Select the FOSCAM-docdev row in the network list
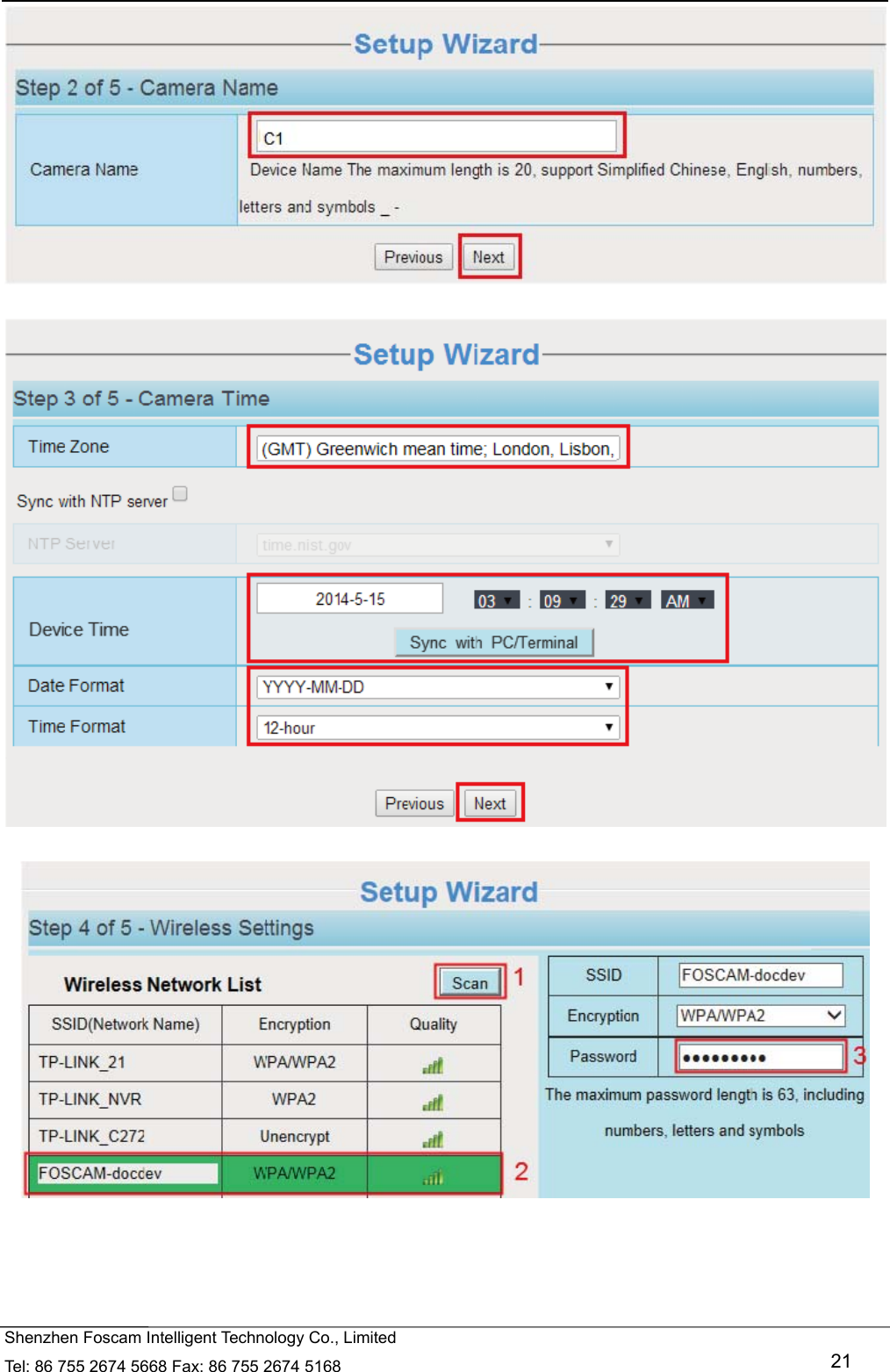The width and height of the screenshot is (890, 1372). [x=125, y=1174]
